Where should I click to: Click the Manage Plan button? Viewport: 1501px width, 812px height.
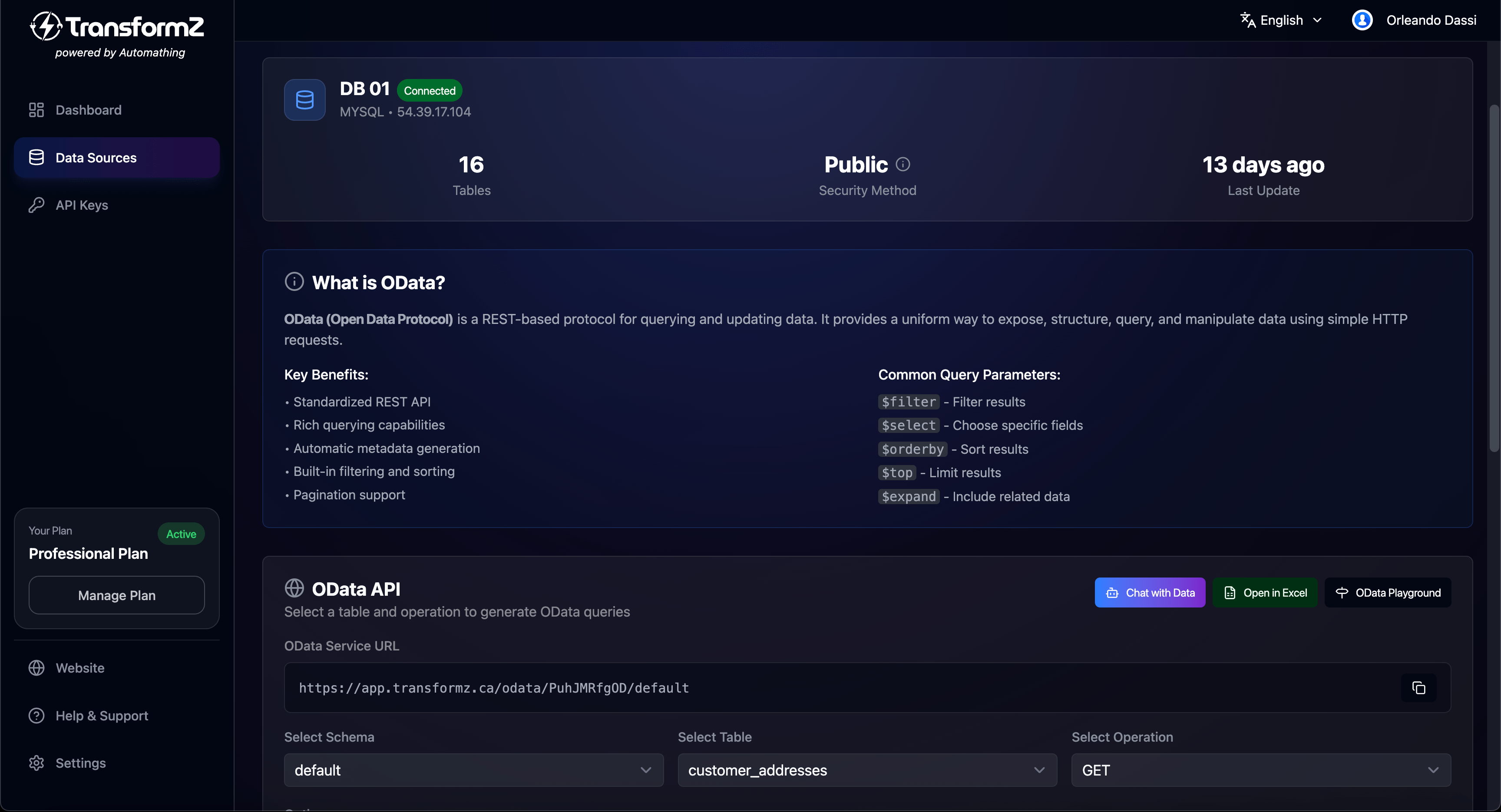click(x=116, y=595)
